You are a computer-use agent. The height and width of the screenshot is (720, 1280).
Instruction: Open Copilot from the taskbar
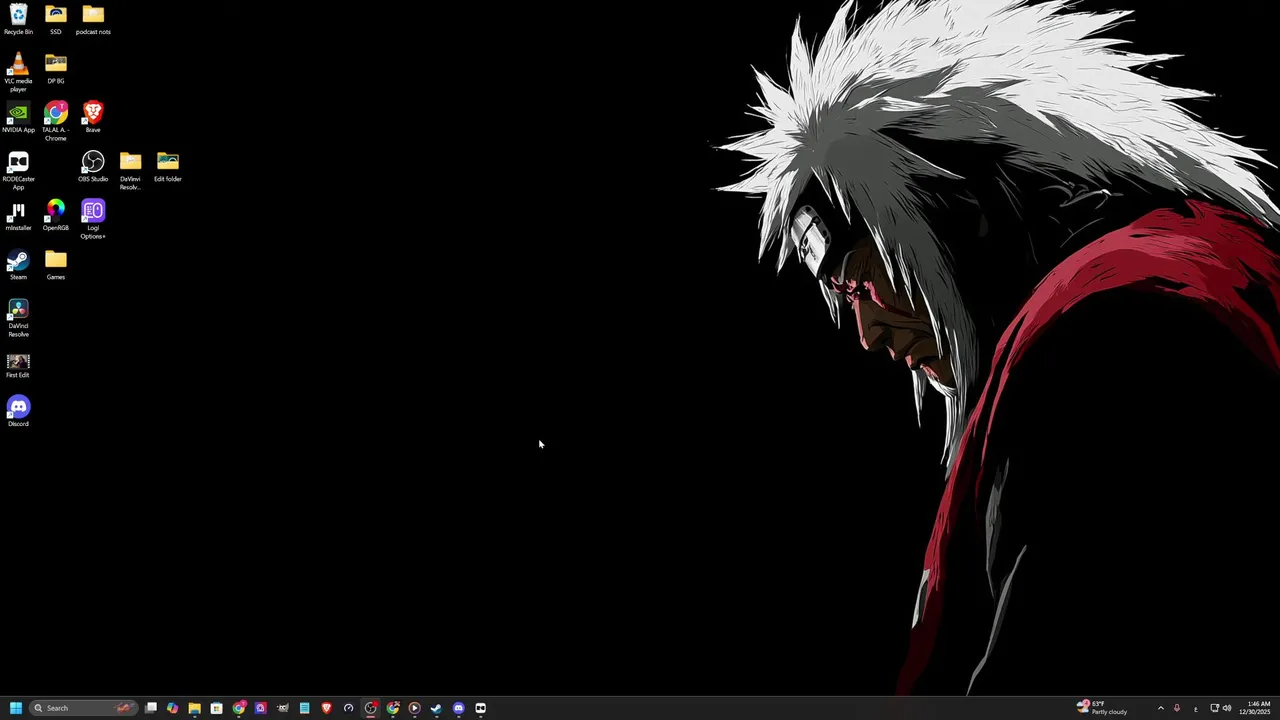pos(173,708)
